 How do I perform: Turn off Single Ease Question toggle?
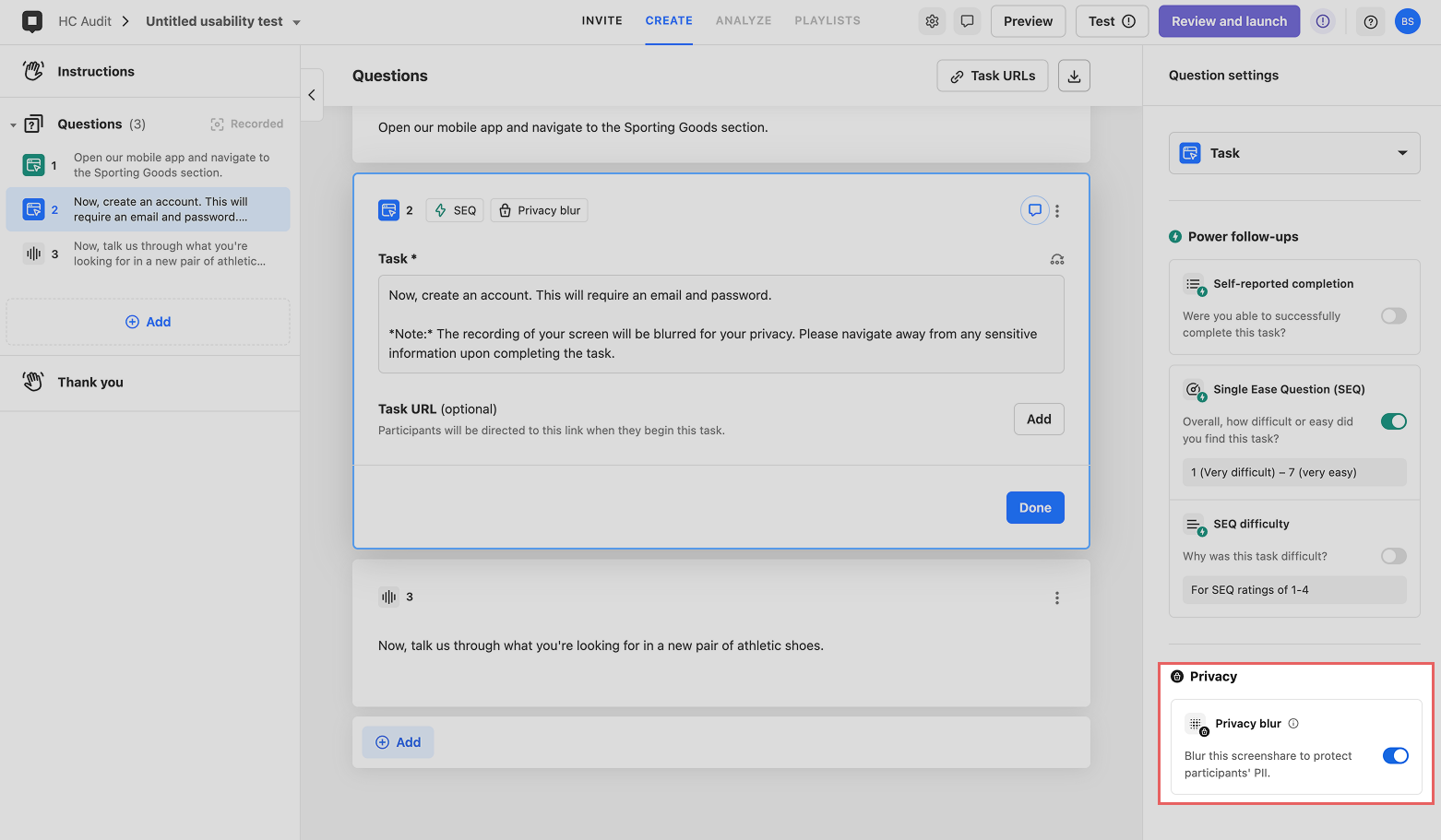(x=1394, y=421)
